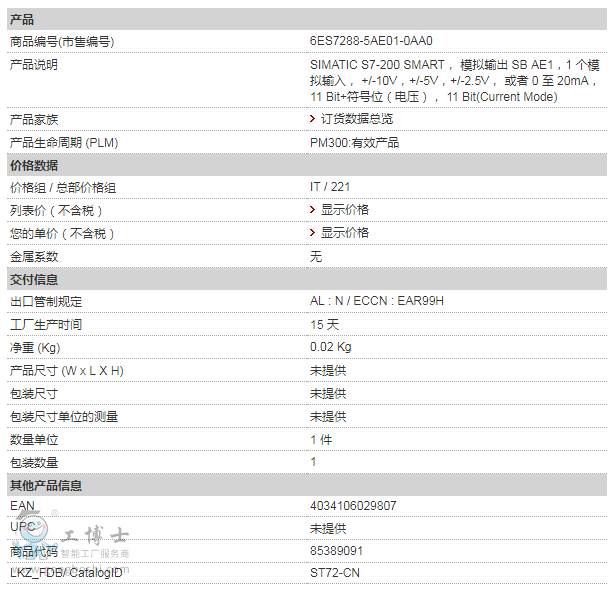The image size is (615, 589).
Task: Click the 商品编号(市售编号) label
Action: coord(62,42)
